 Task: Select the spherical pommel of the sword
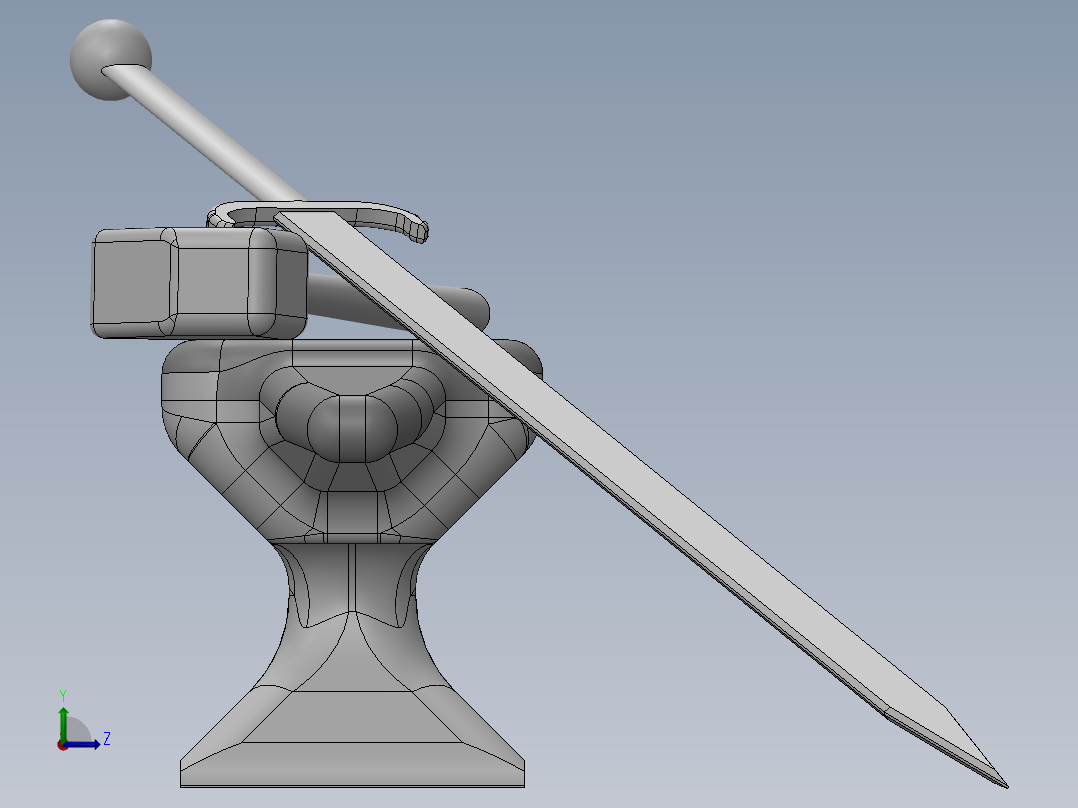[x=110, y=60]
